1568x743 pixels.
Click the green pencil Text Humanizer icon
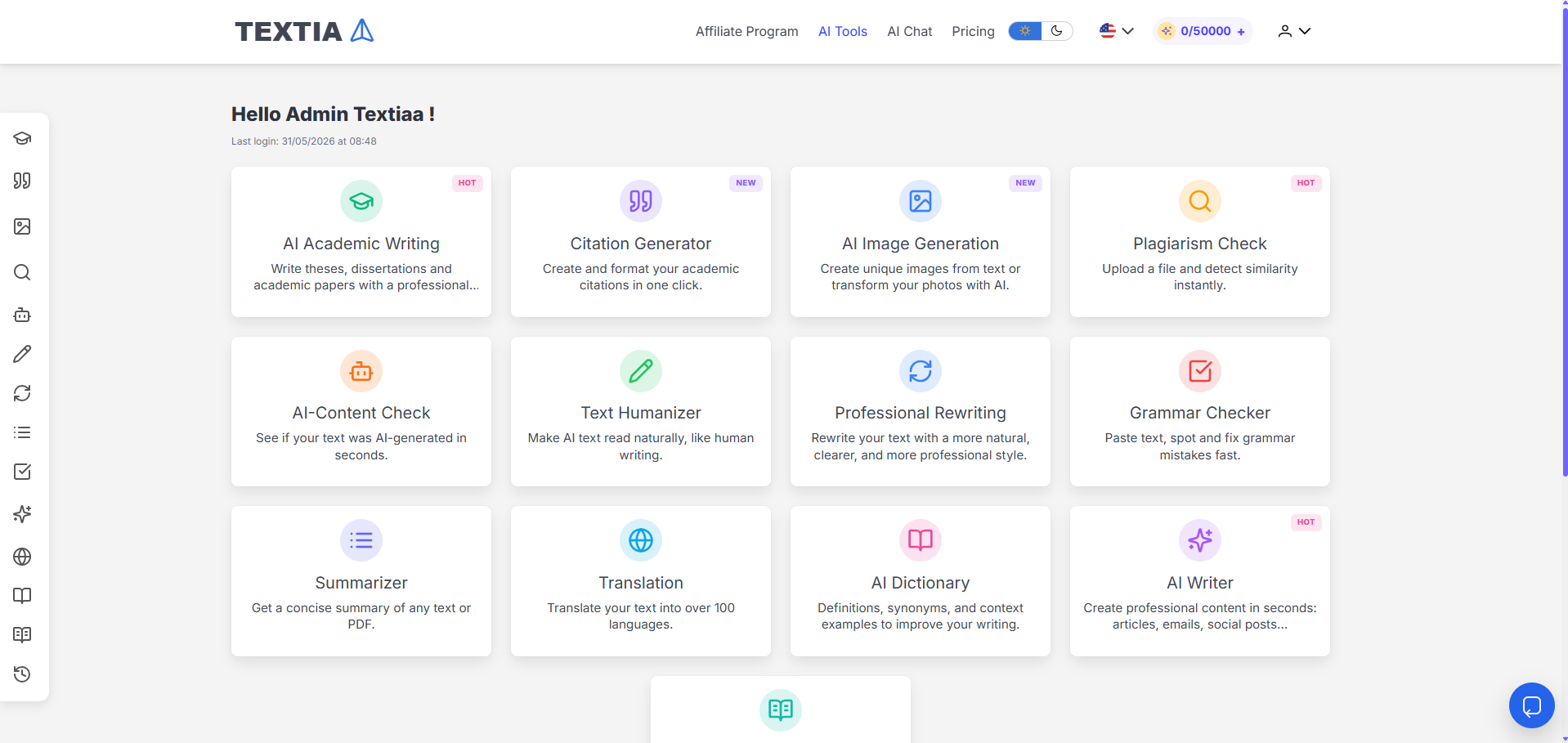coord(641,371)
